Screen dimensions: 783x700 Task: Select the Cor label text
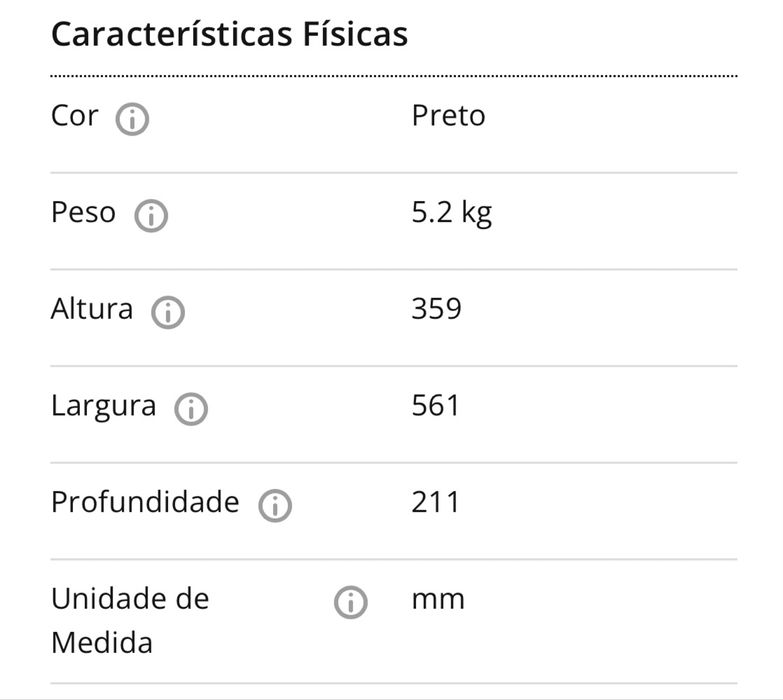coord(75,116)
